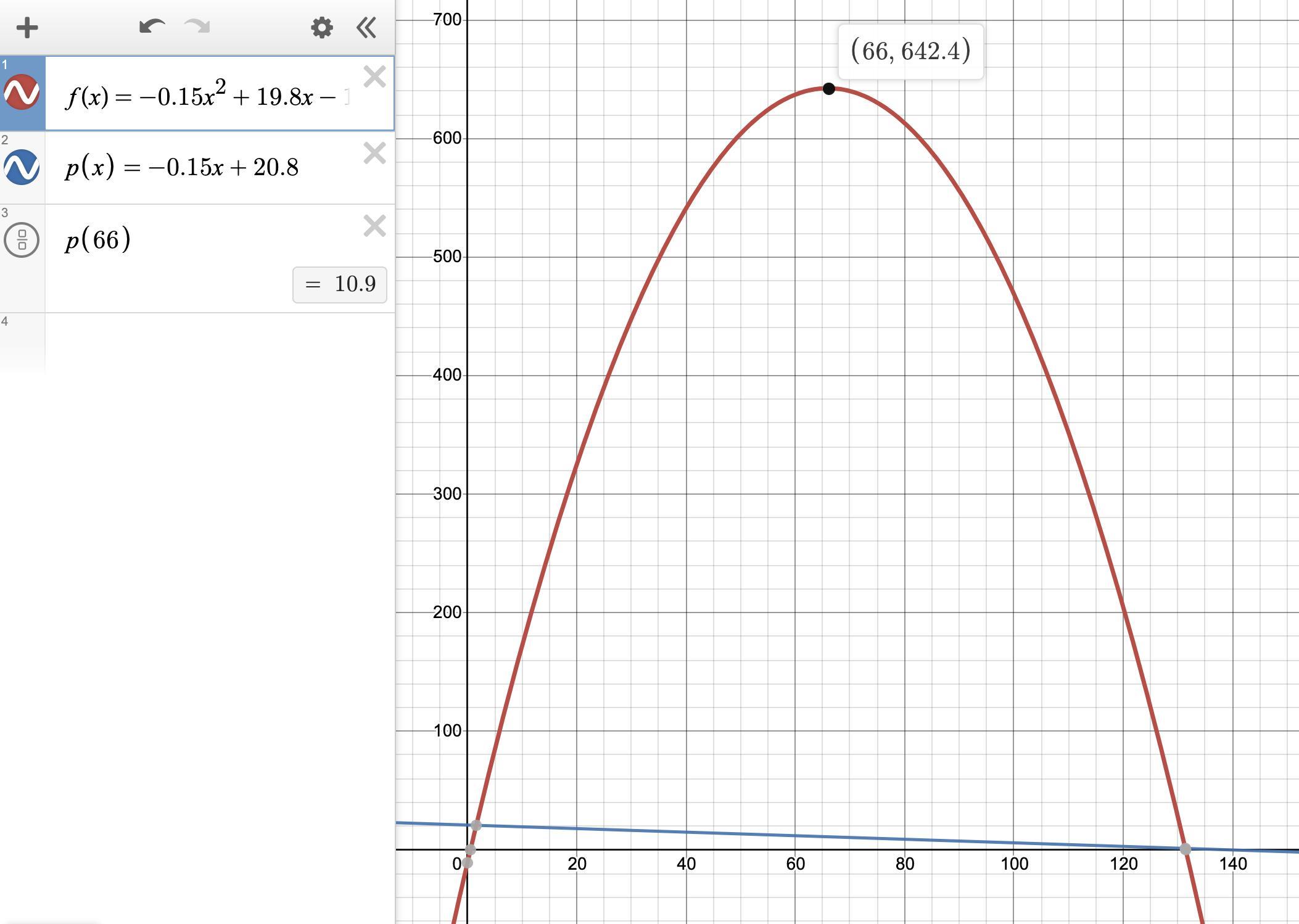The image size is (1299, 924).
Task: Click the gray x-intercept point near 131
Action: (x=1186, y=849)
